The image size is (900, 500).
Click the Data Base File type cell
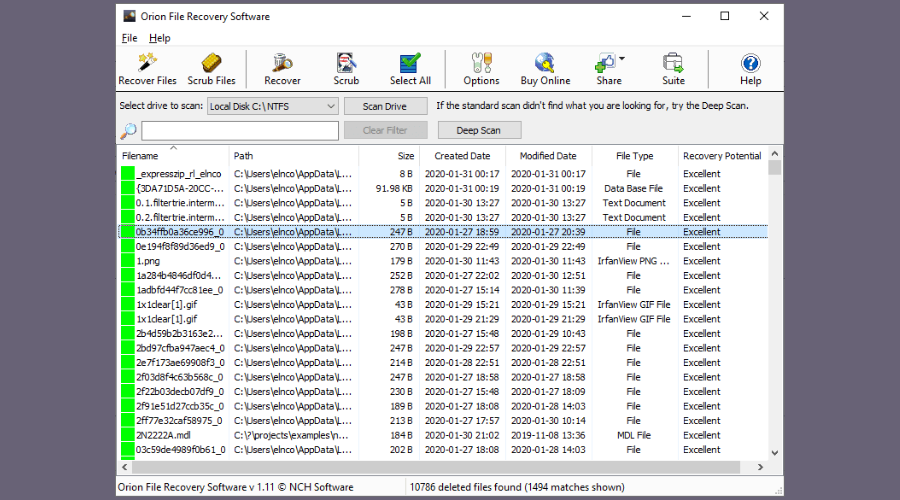(633, 188)
